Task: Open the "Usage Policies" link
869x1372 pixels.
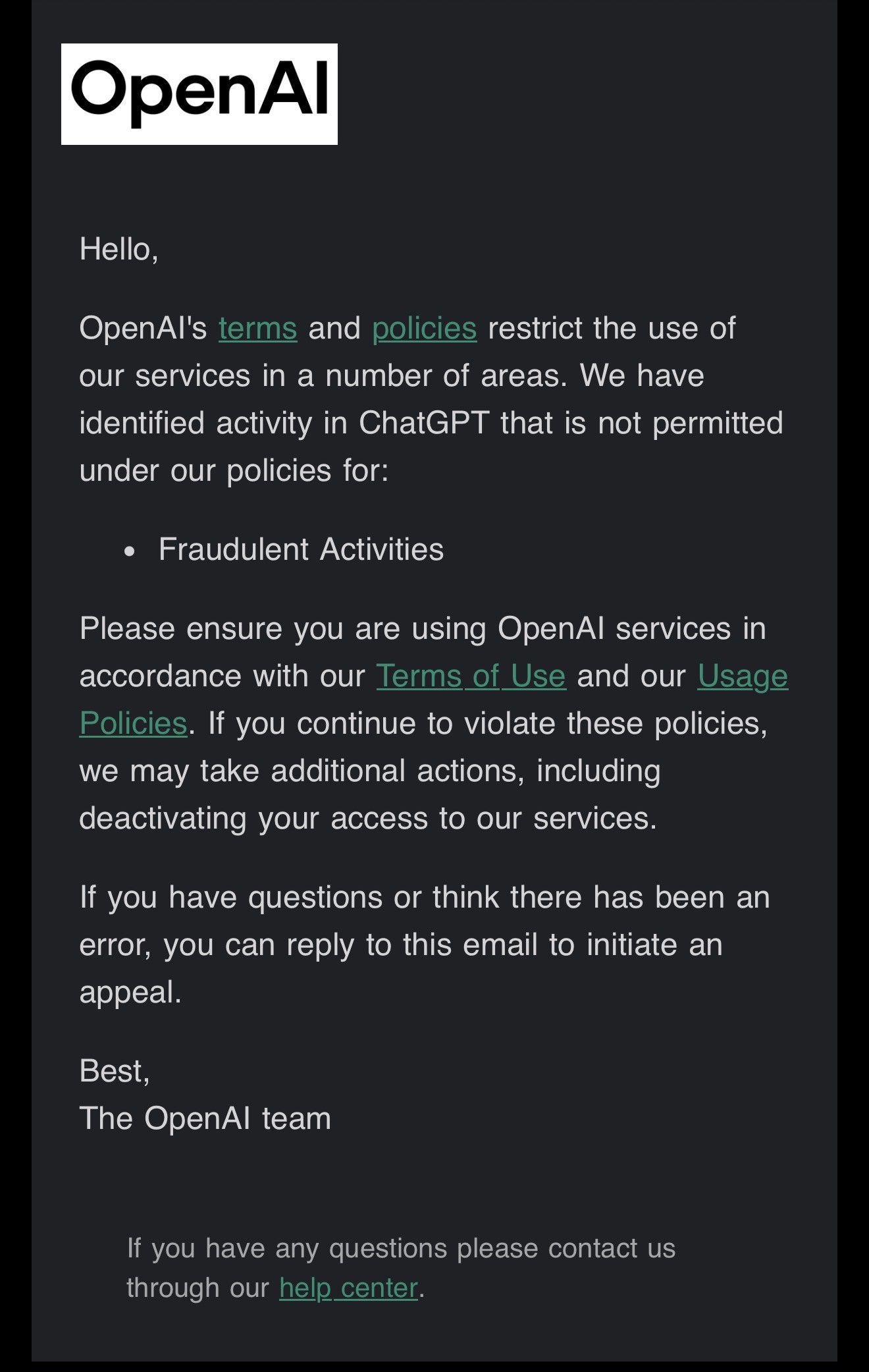Action: [x=742, y=676]
